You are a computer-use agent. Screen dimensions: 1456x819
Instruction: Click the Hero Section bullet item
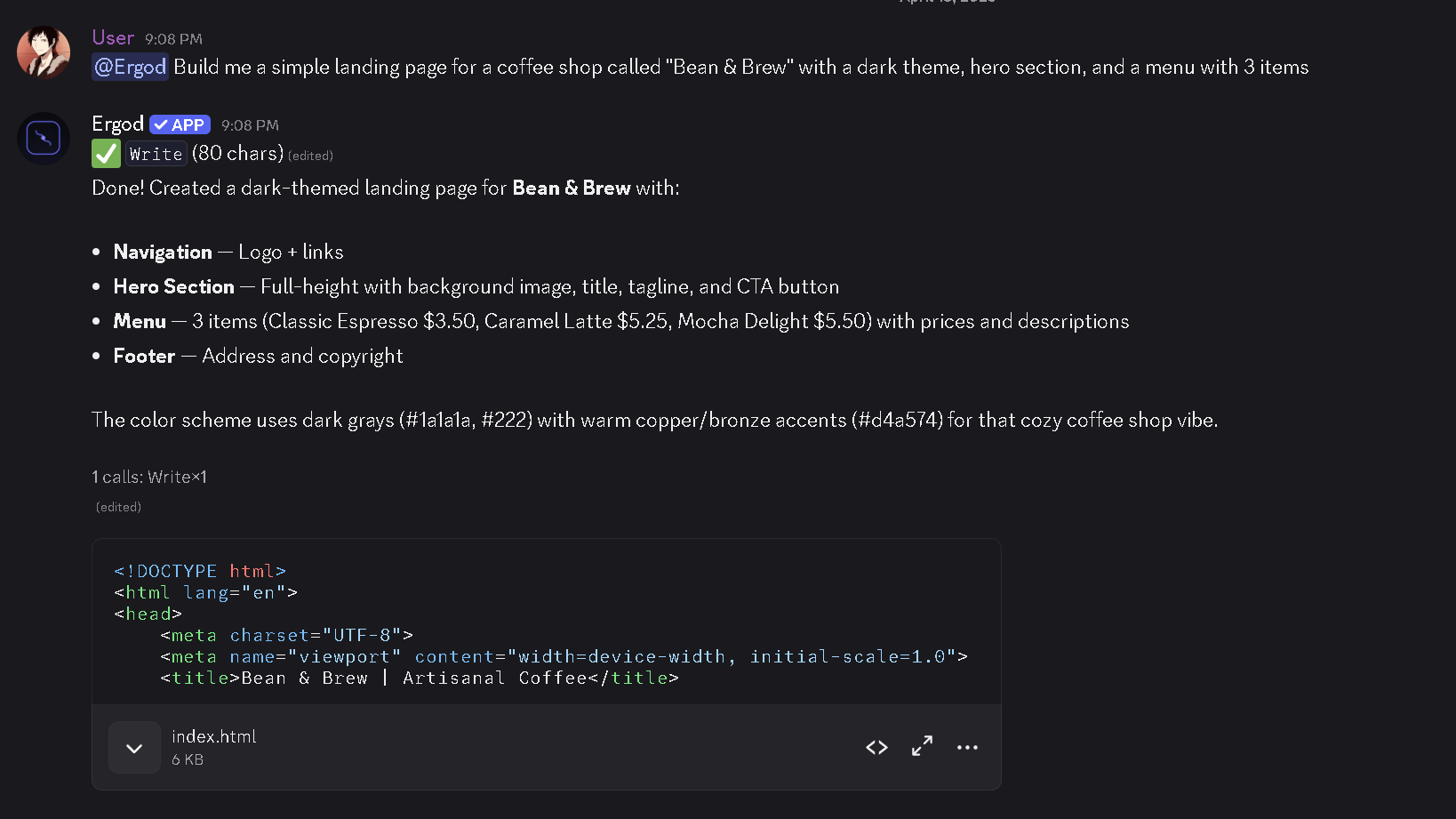pos(476,286)
